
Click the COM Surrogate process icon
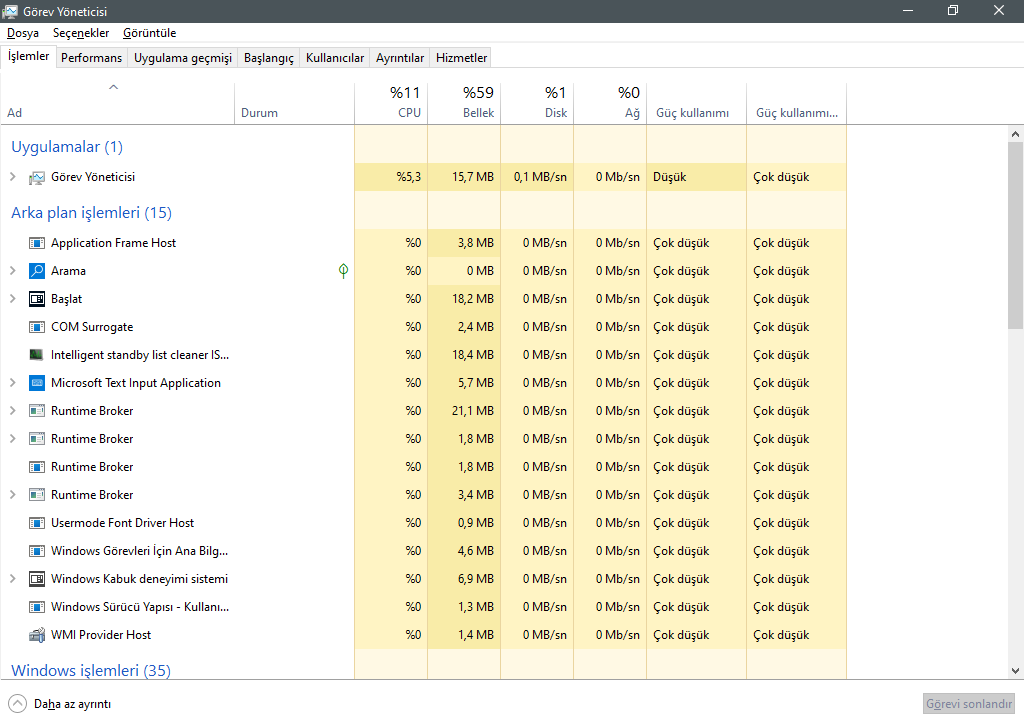click(x=37, y=327)
